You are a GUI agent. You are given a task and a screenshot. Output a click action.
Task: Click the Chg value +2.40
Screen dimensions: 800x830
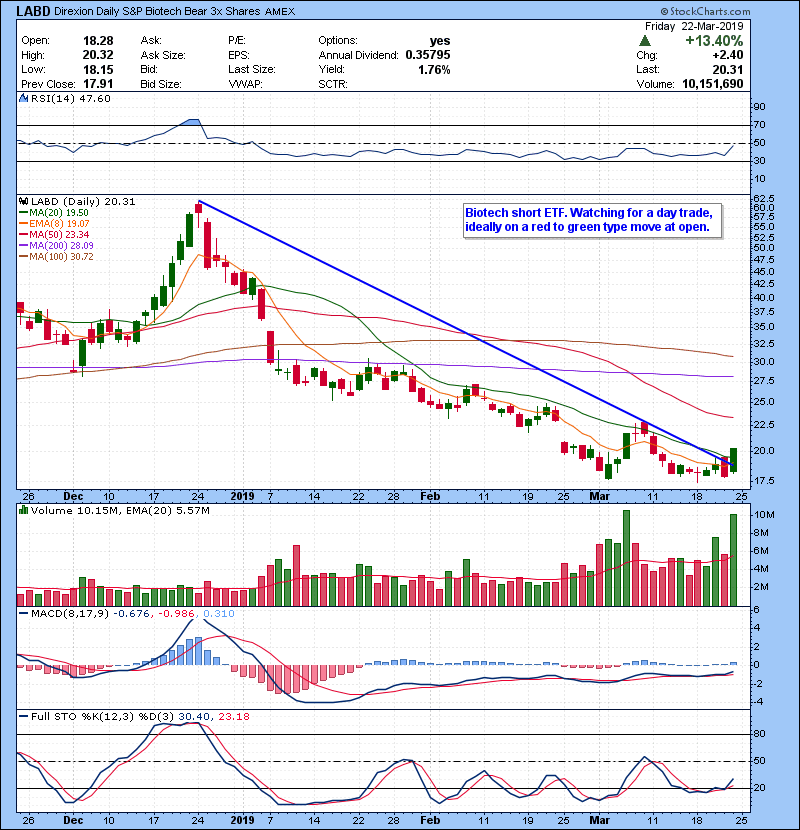[x=727, y=55]
